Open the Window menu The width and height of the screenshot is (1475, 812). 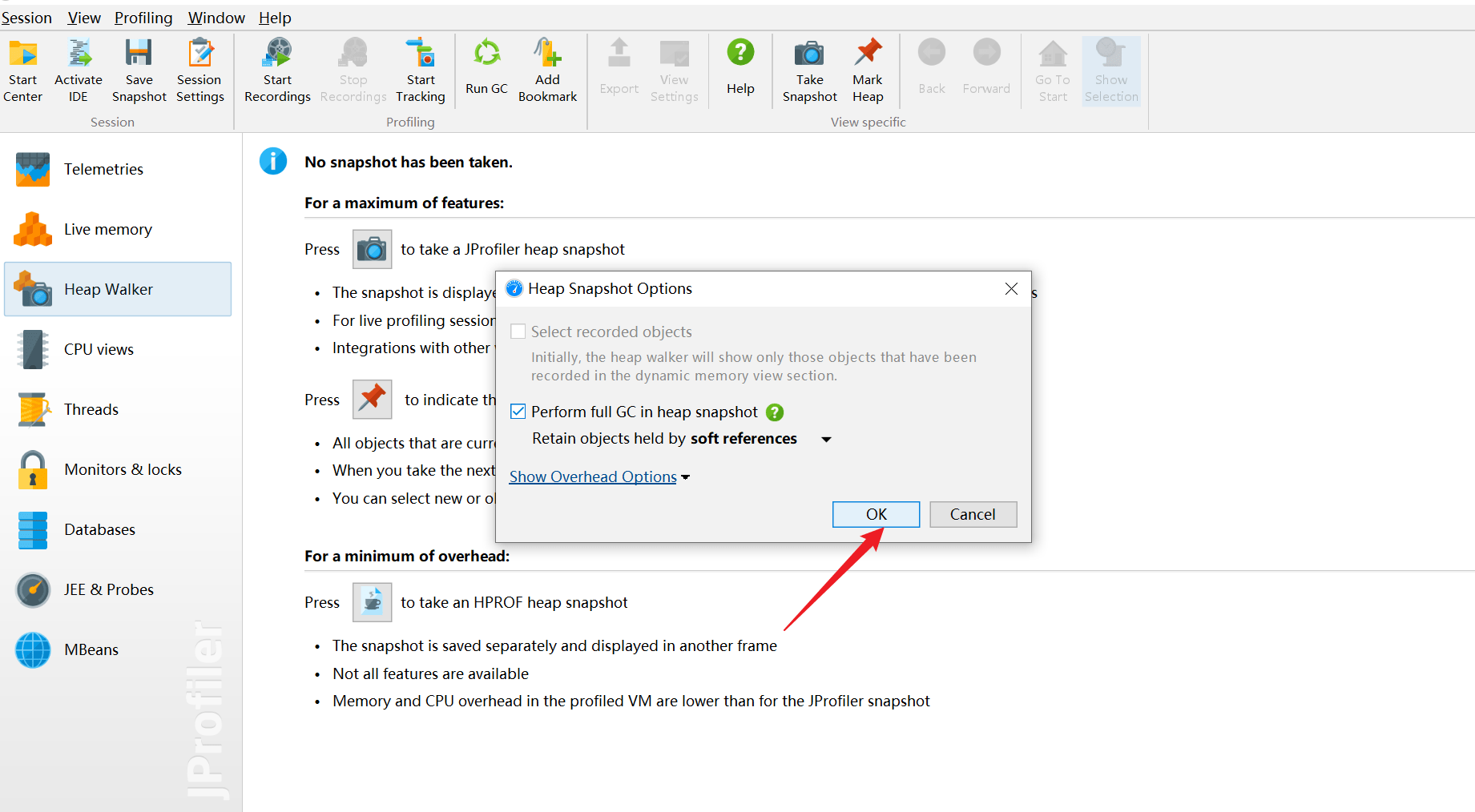[x=216, y=18]
